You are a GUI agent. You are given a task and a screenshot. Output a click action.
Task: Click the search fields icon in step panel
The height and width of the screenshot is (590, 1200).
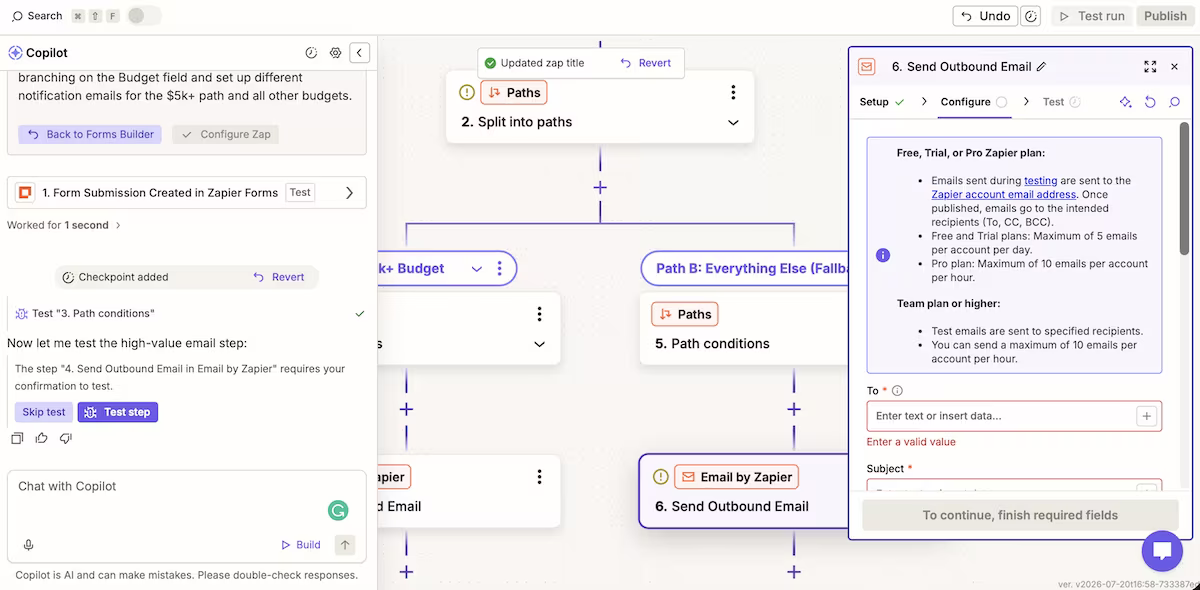[1175, 102]
